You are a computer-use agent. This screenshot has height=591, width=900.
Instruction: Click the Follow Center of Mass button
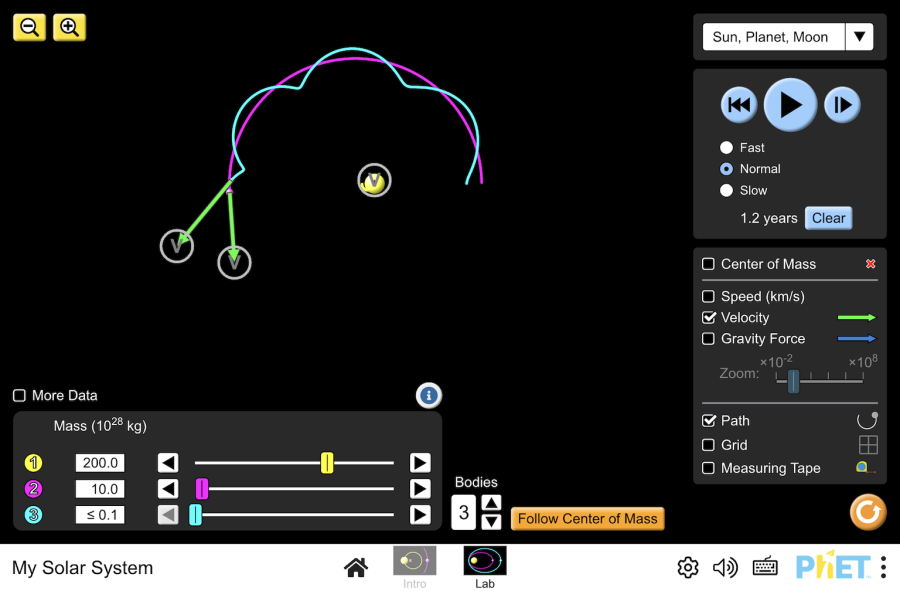point(587,519)
